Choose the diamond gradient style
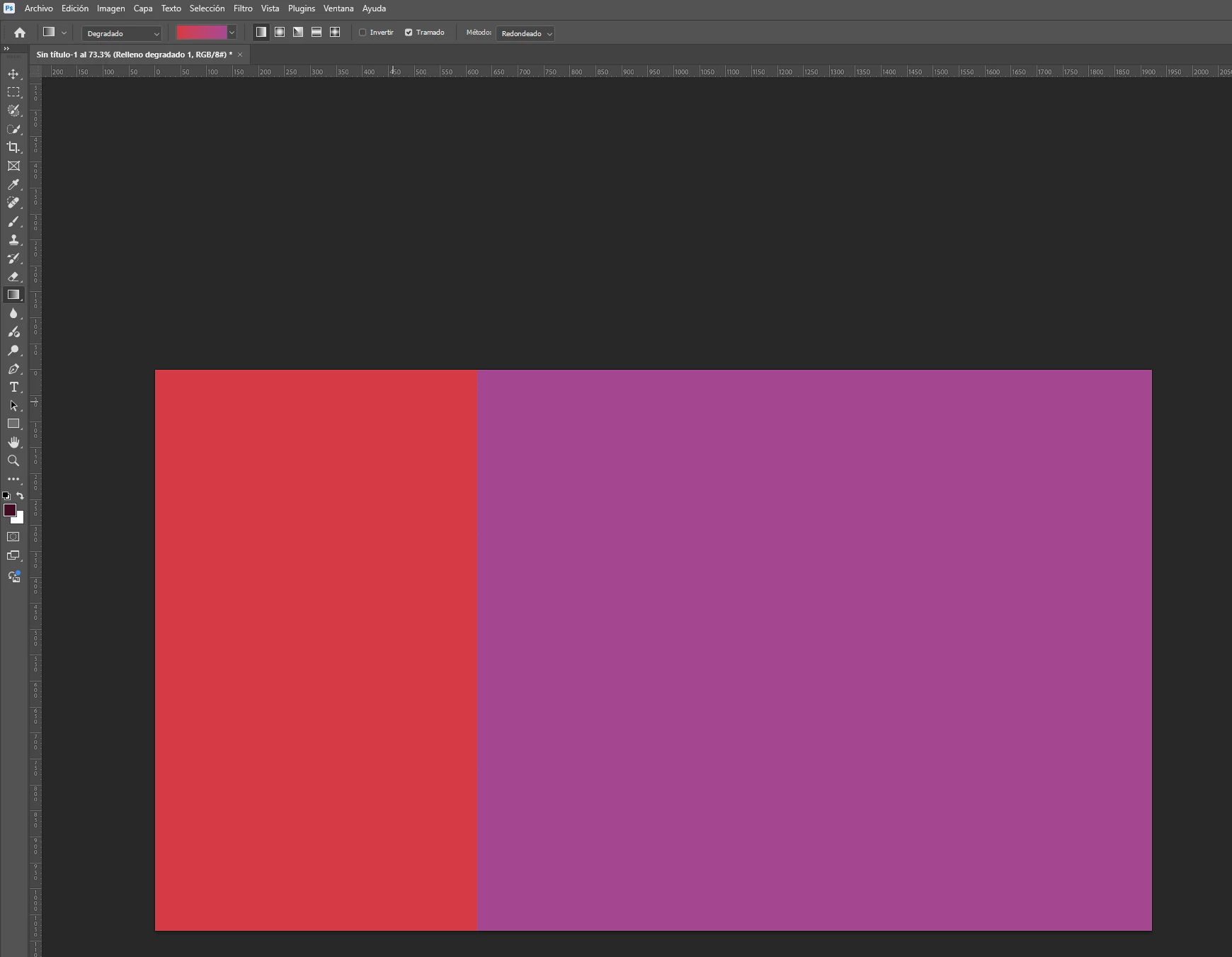 pyautogui.click(x=335, y=32)
